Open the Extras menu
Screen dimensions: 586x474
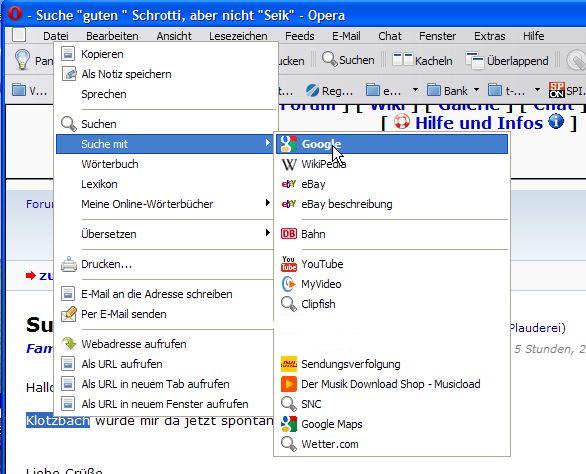coord(490,36)
